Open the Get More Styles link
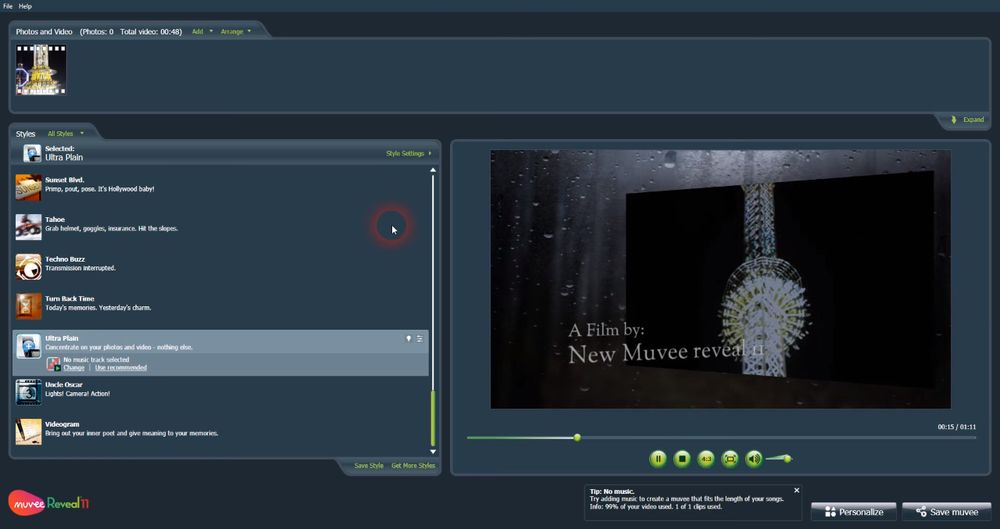1000x529 pixels. pos(413,466)
